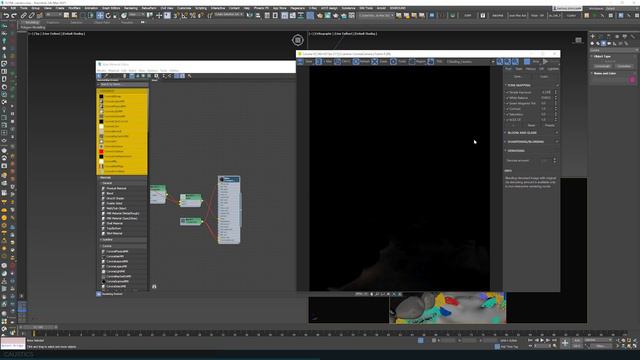
Task: Toggle the Angle Snap button
Action: coord(184,16)
